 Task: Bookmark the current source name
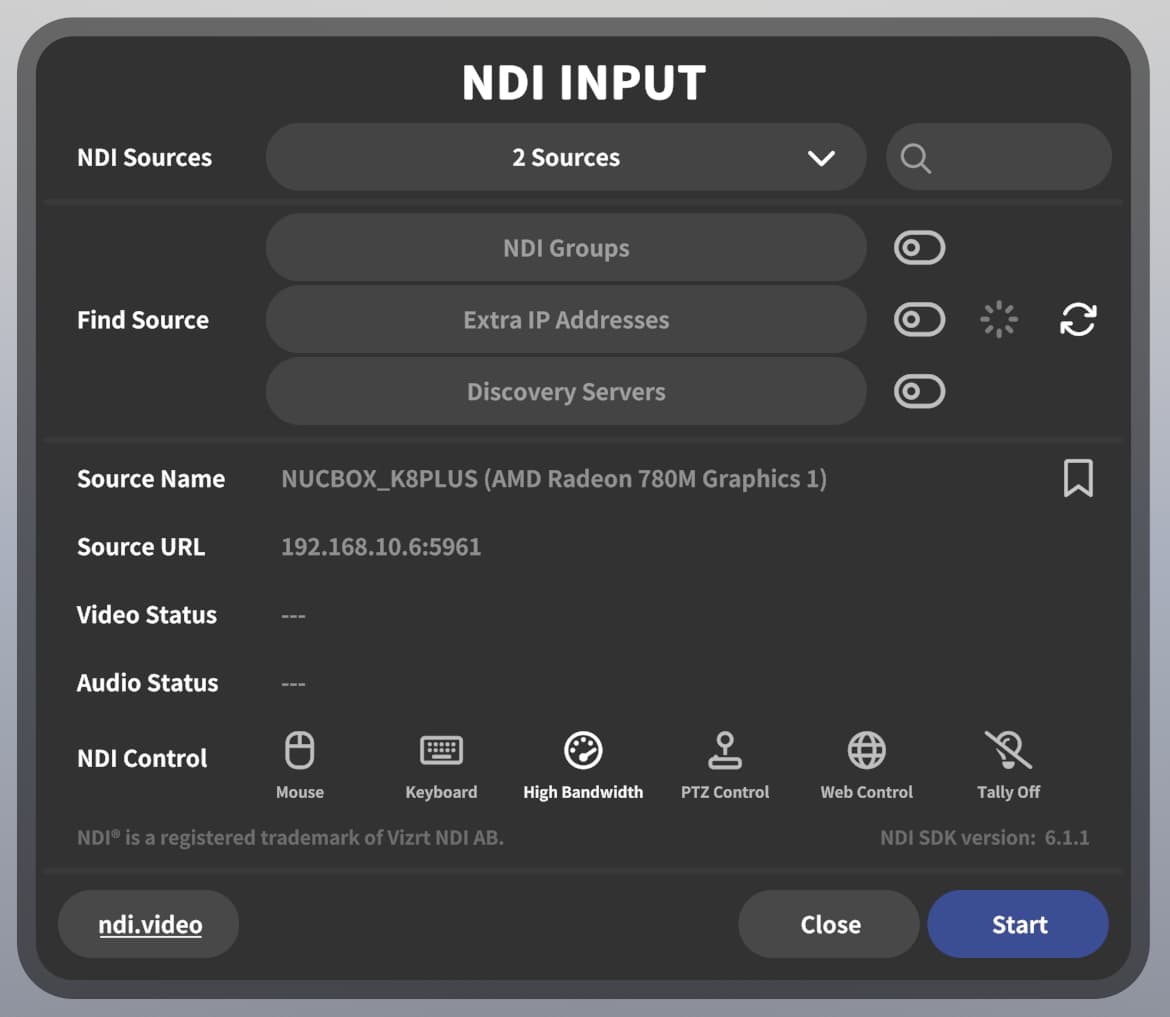1078,479
